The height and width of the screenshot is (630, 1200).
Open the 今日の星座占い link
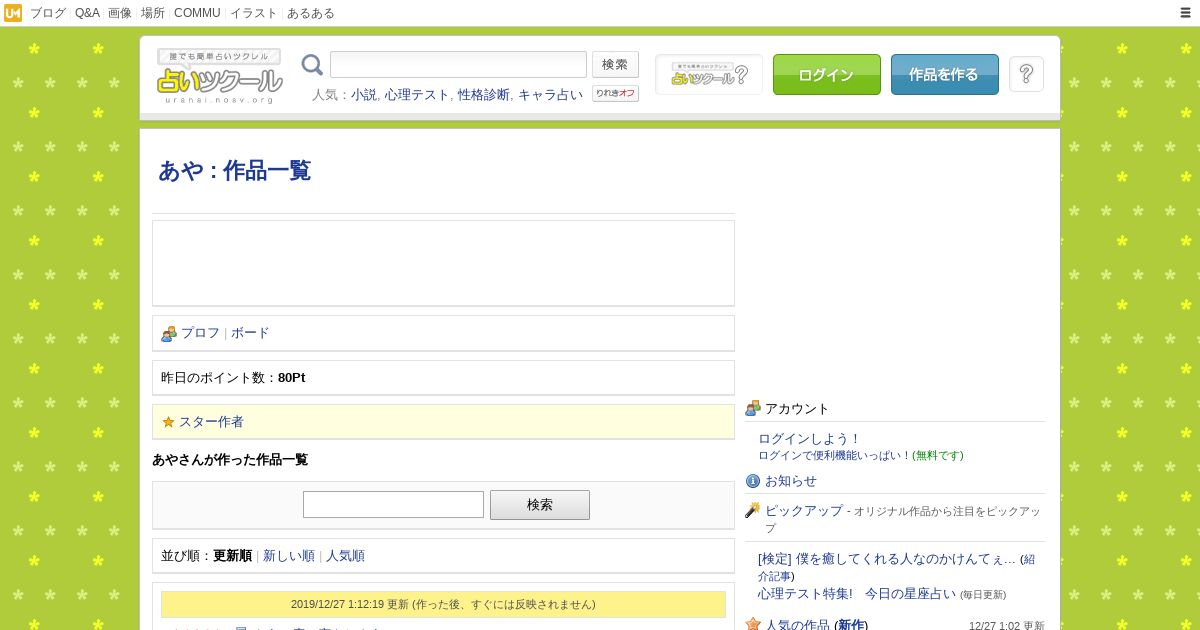tap(910, 593)
